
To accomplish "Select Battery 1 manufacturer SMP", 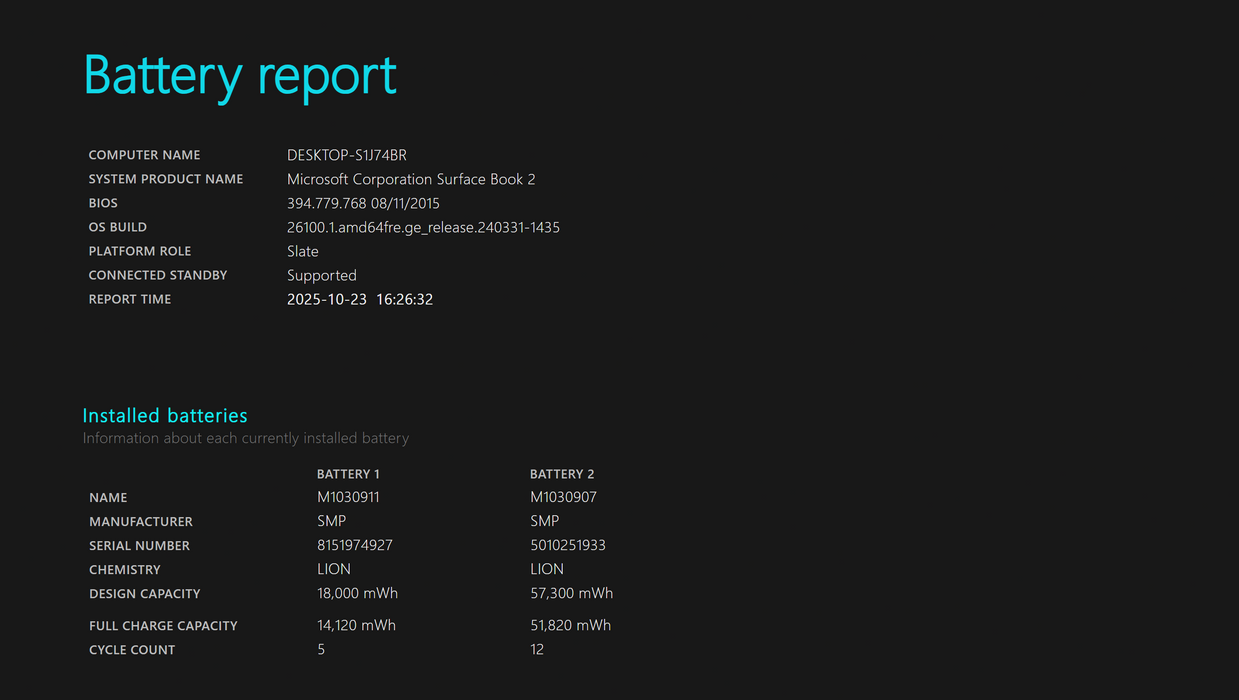I will (x=331, y=521).
